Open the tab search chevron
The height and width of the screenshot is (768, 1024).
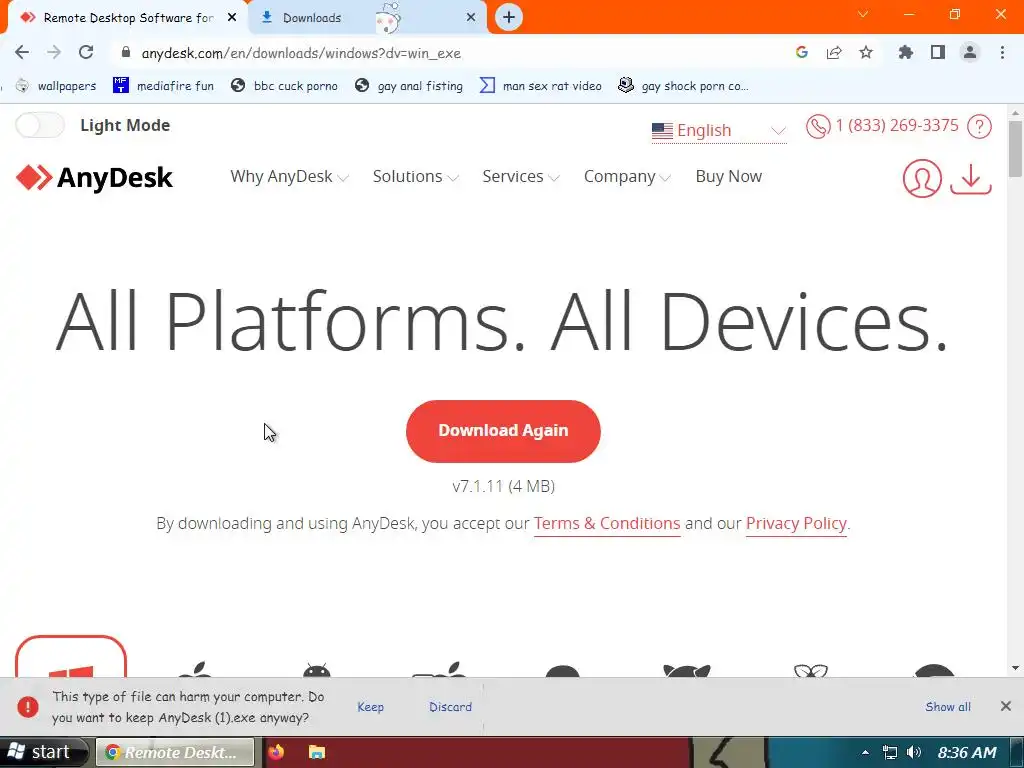pos(863,14)
